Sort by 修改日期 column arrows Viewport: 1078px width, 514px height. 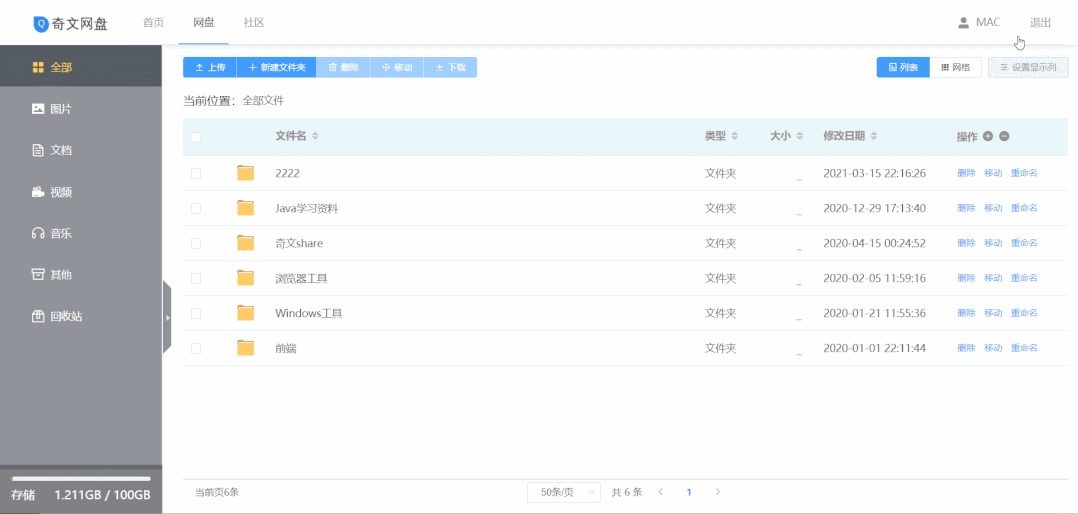[874, 136]
